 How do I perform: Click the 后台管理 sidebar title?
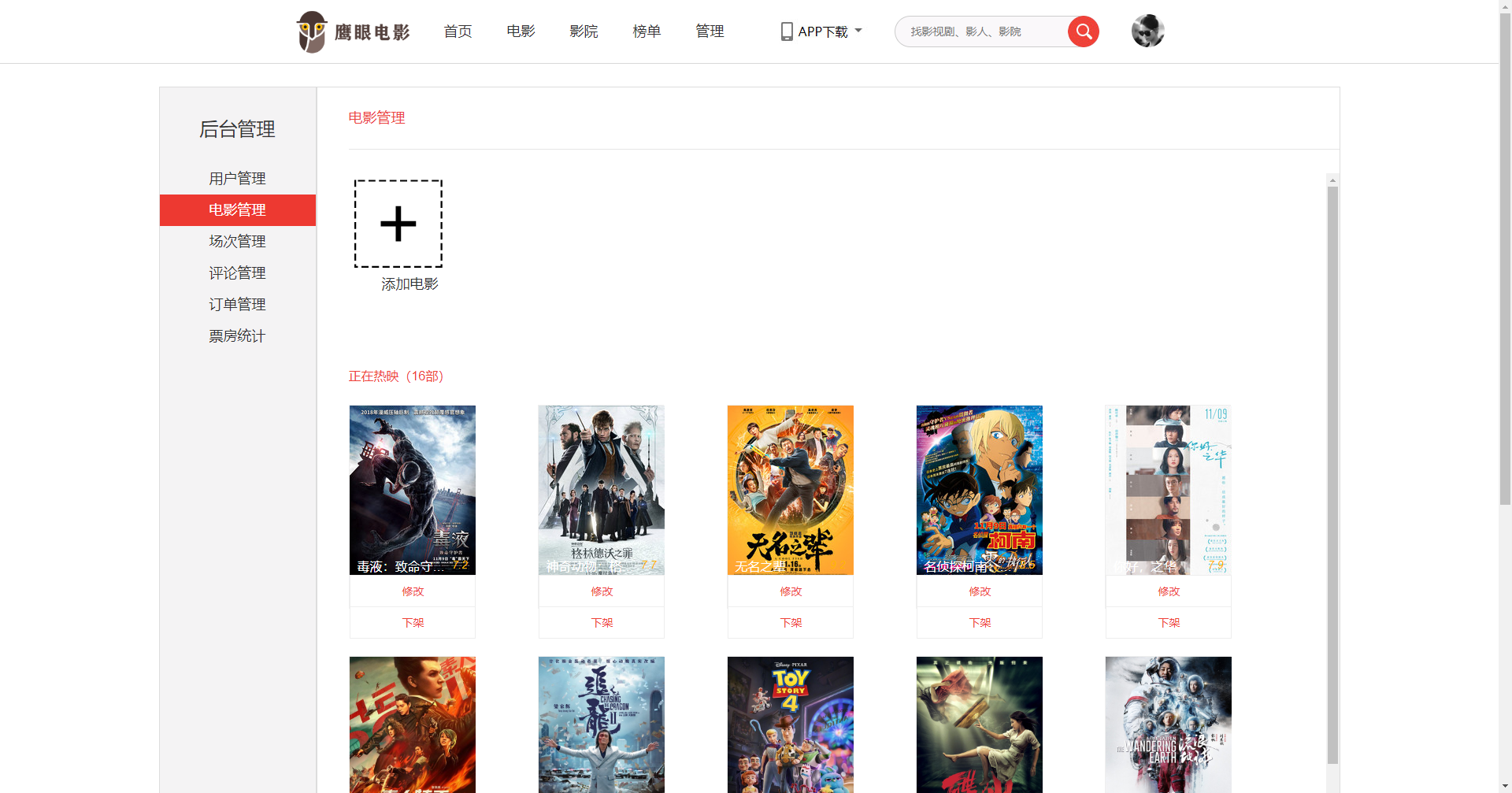pyautogui.click(x=237, y=129)
